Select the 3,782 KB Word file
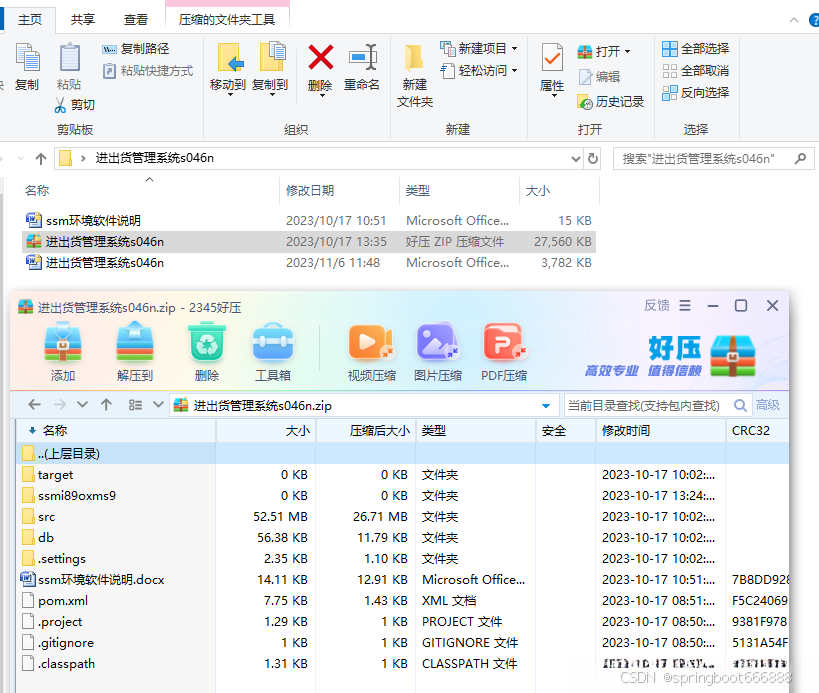The width and height of the screenshot is (819, 693). point(309,263)
